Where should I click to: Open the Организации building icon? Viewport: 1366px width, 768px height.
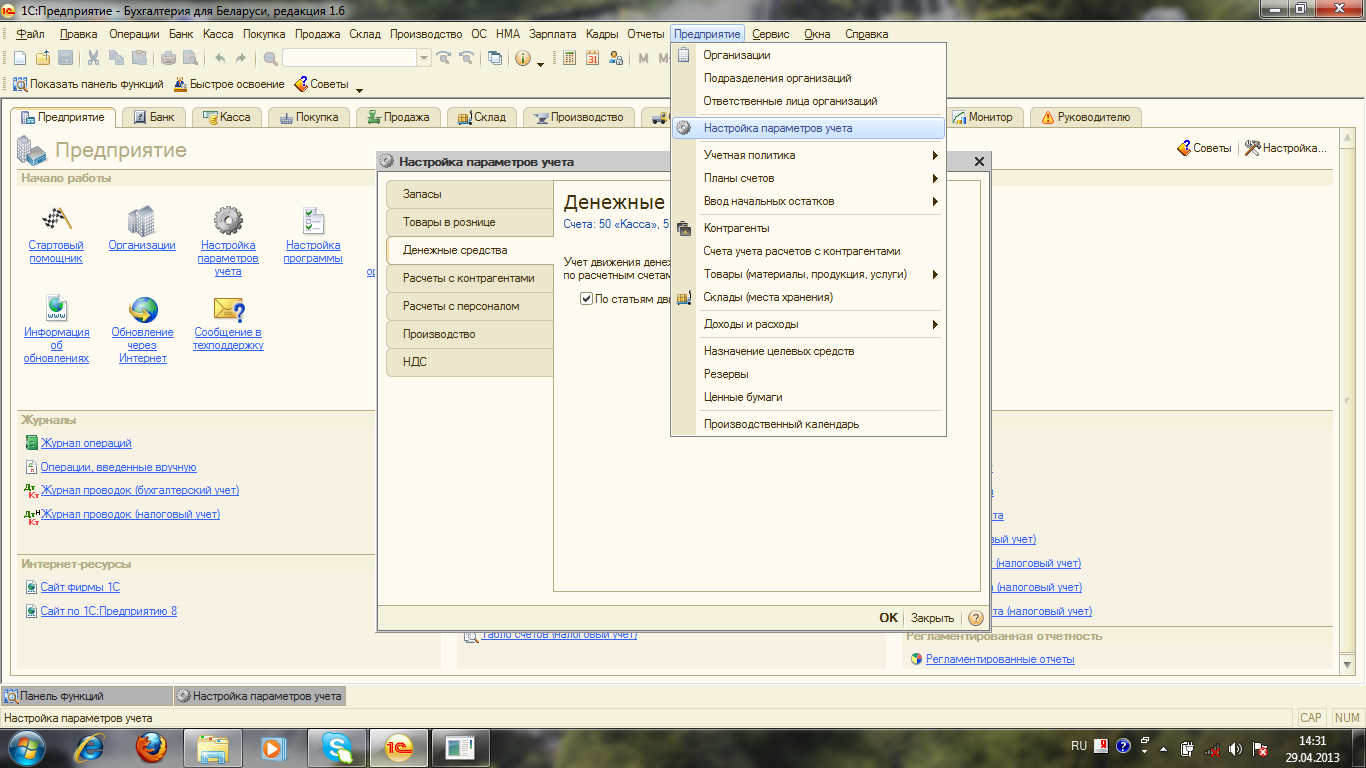click(x=142, y=219)
